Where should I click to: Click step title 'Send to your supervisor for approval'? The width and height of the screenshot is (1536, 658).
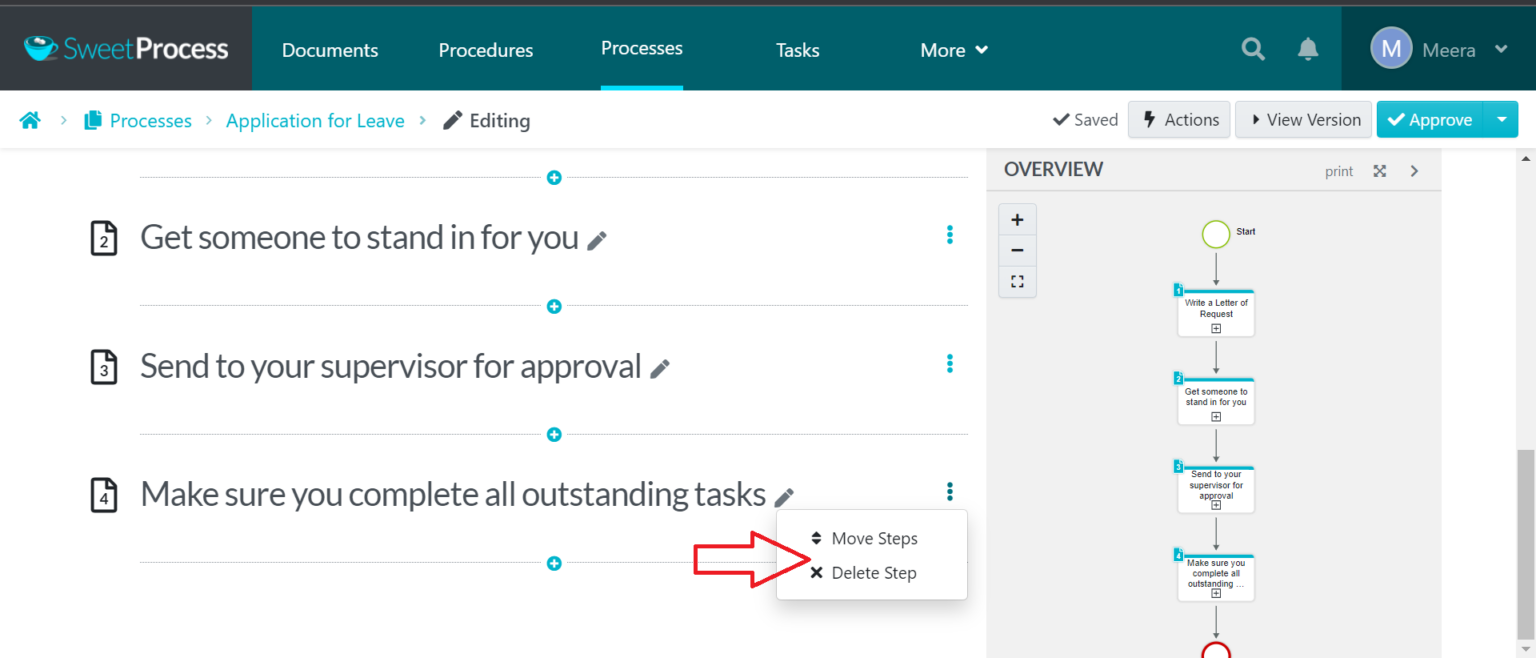tap(390, 367)
